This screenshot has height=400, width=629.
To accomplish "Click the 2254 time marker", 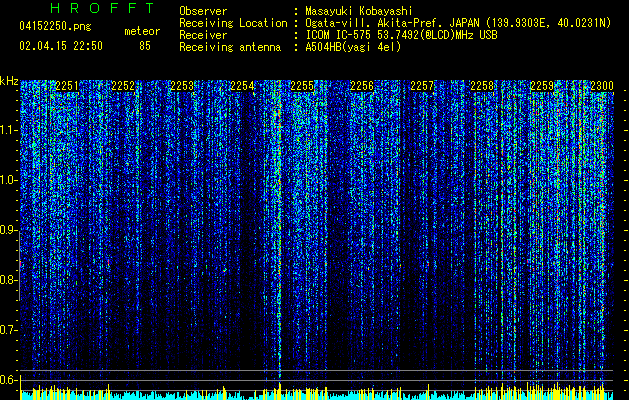I will tap(242, 86).
